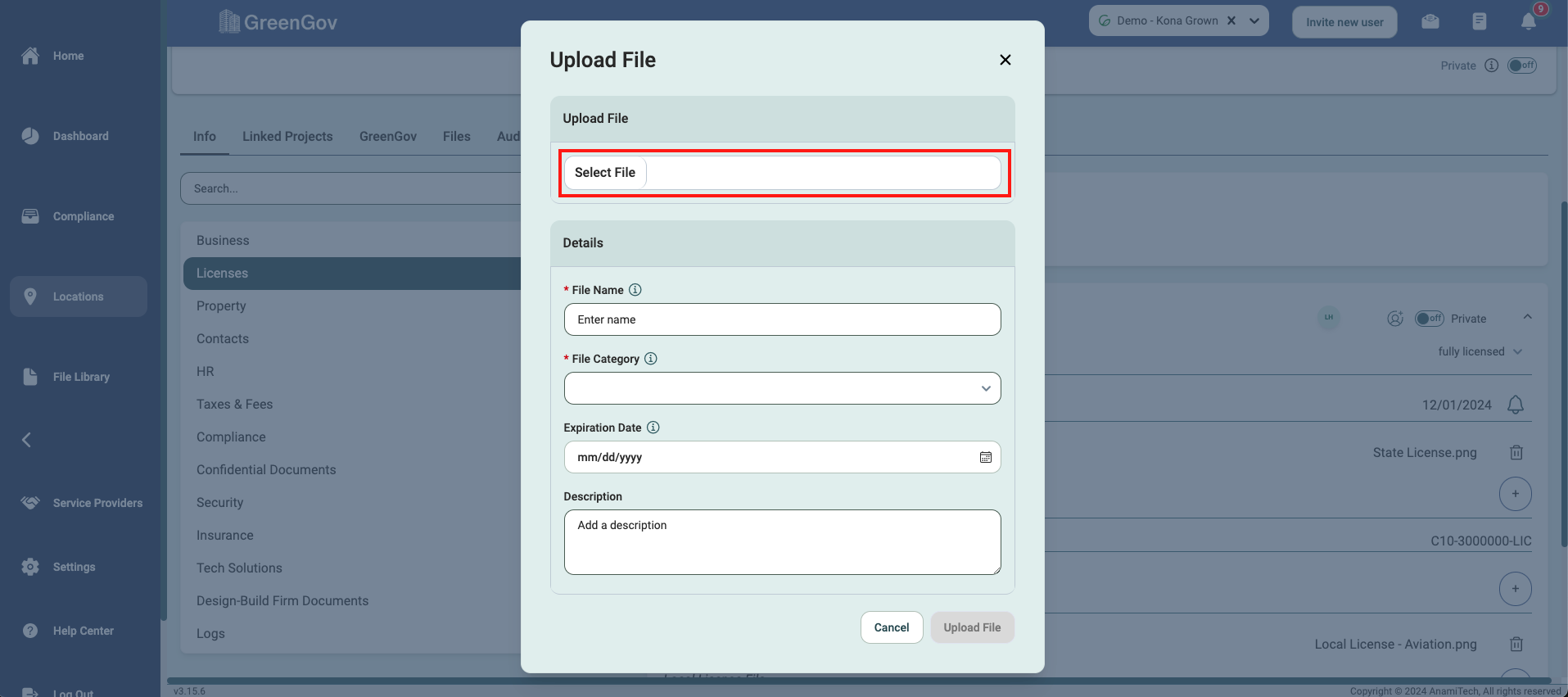Viewport: 1568px width, 697px height.
Task: Delete the State License.png file
Action: [x=1516, y=452]
